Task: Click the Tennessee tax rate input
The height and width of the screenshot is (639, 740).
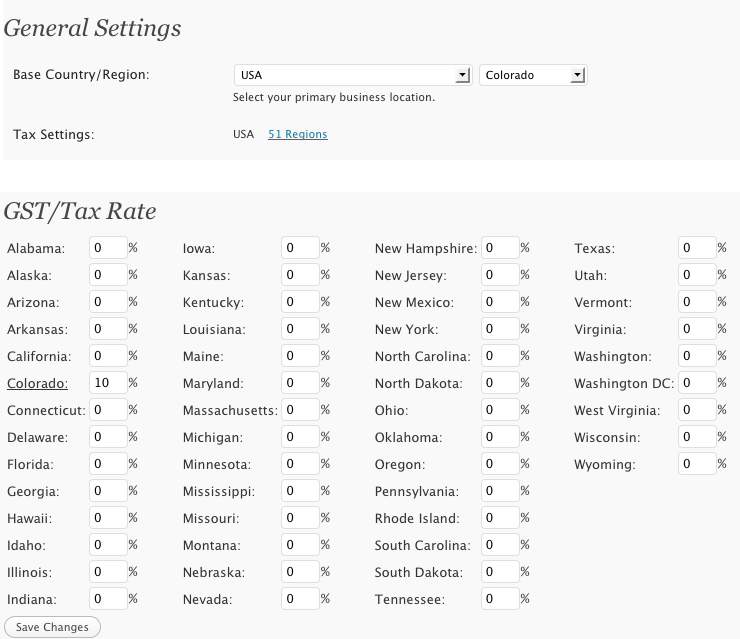Action: point(500,599)
